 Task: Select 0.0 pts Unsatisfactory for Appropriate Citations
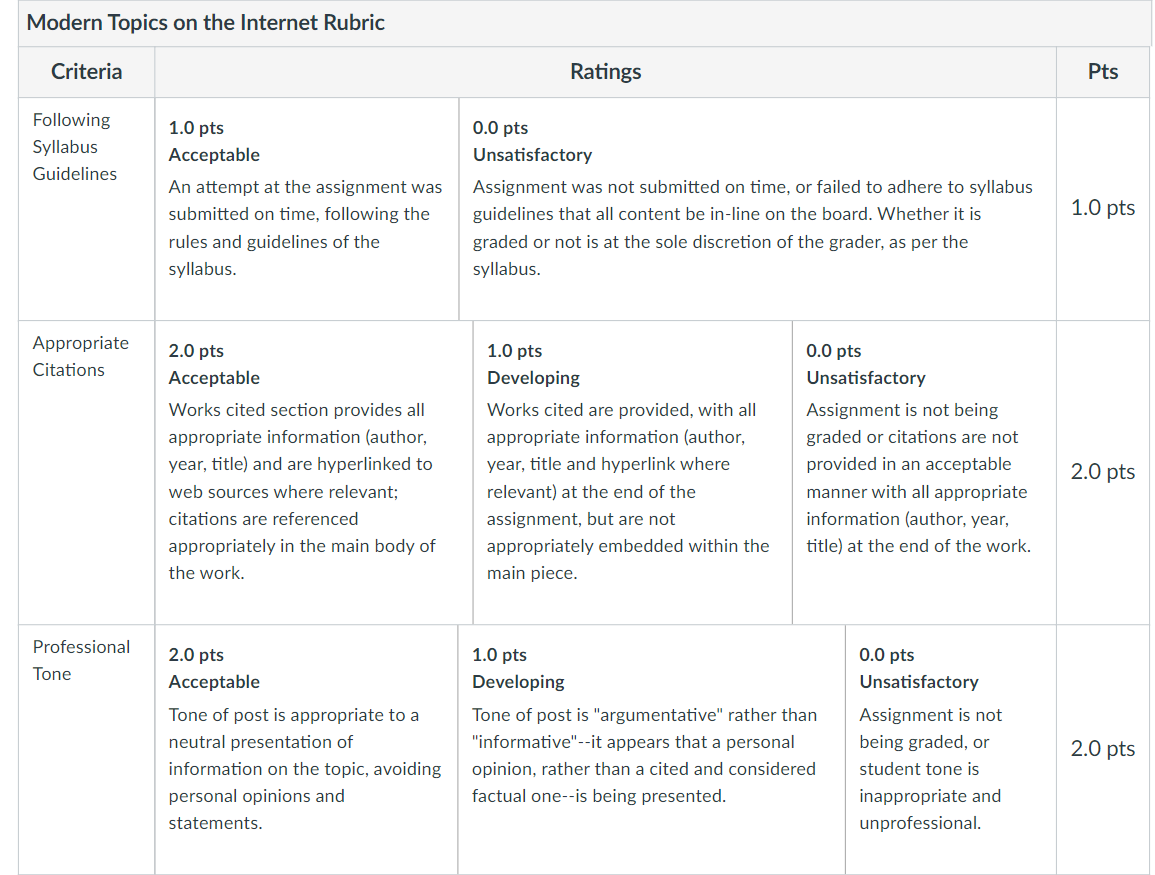pos(924,473)
